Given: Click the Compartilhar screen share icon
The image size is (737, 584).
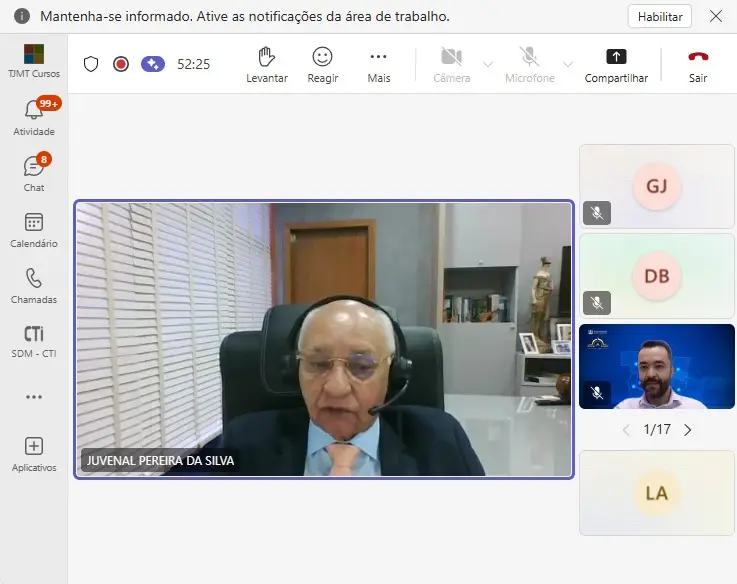Looking at the screenshot, I should pyautogui.click(x=616, y=58).
